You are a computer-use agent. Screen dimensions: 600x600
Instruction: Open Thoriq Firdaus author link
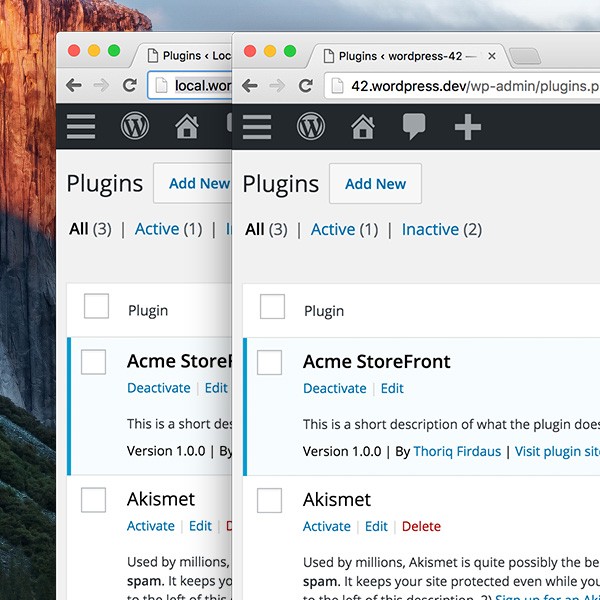pos(457,452)
